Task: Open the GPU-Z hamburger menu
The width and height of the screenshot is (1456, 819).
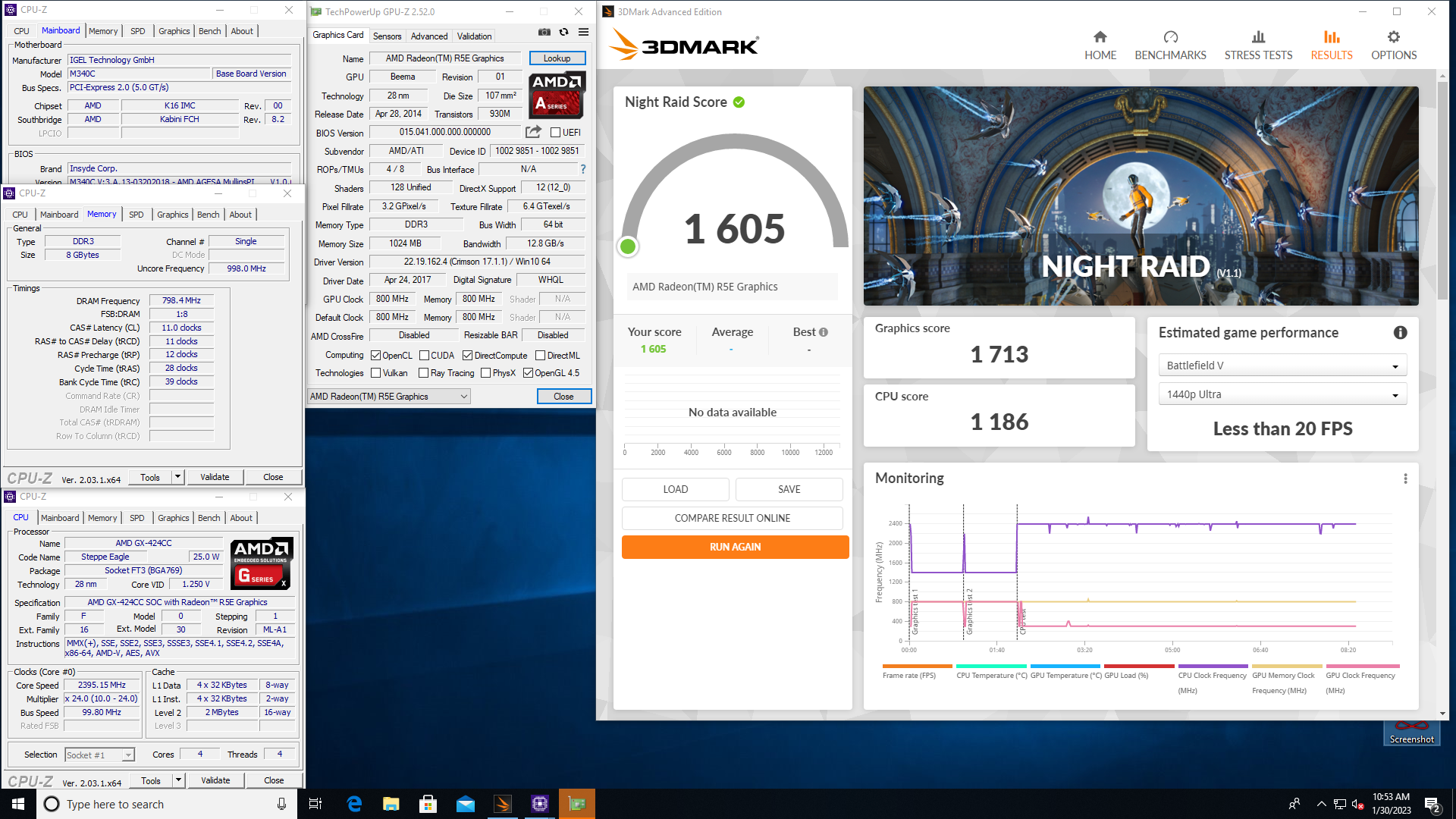Action: tap(583, 32)
